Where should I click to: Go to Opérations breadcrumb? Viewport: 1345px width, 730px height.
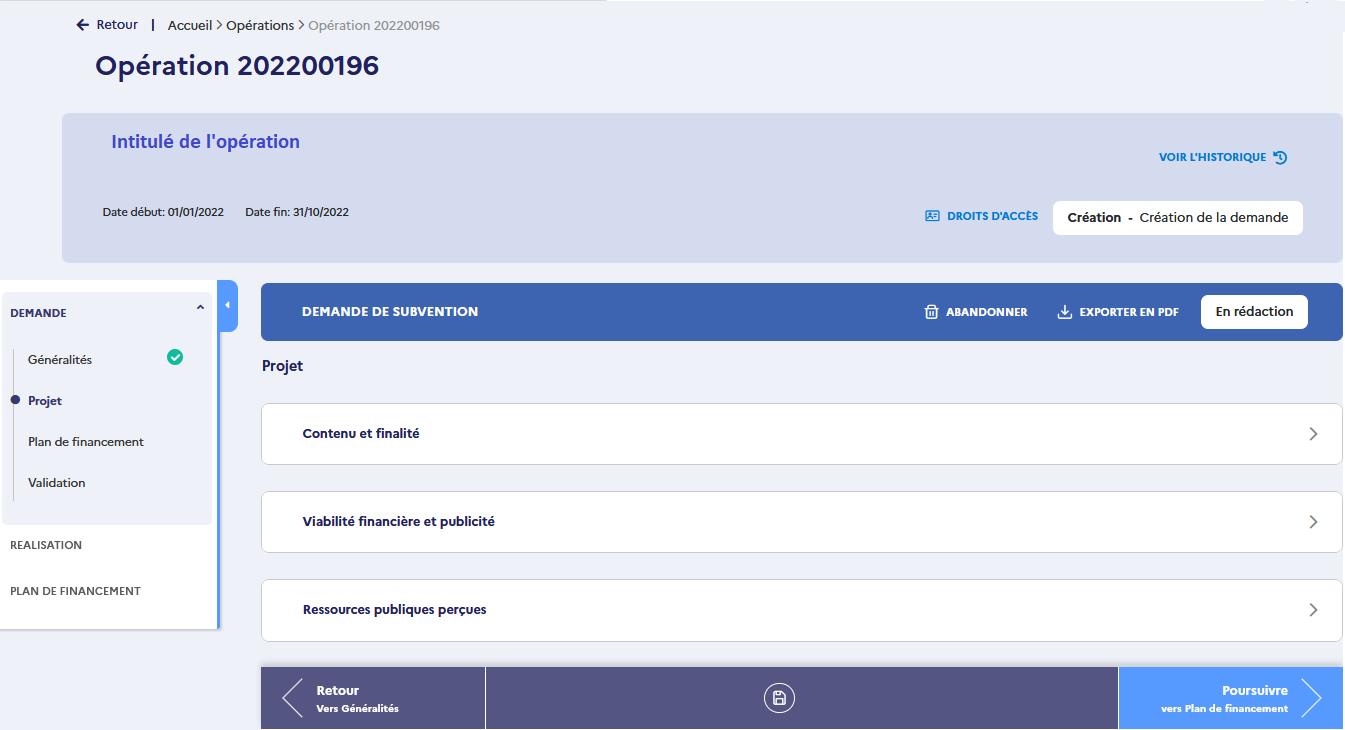point(260,25)
